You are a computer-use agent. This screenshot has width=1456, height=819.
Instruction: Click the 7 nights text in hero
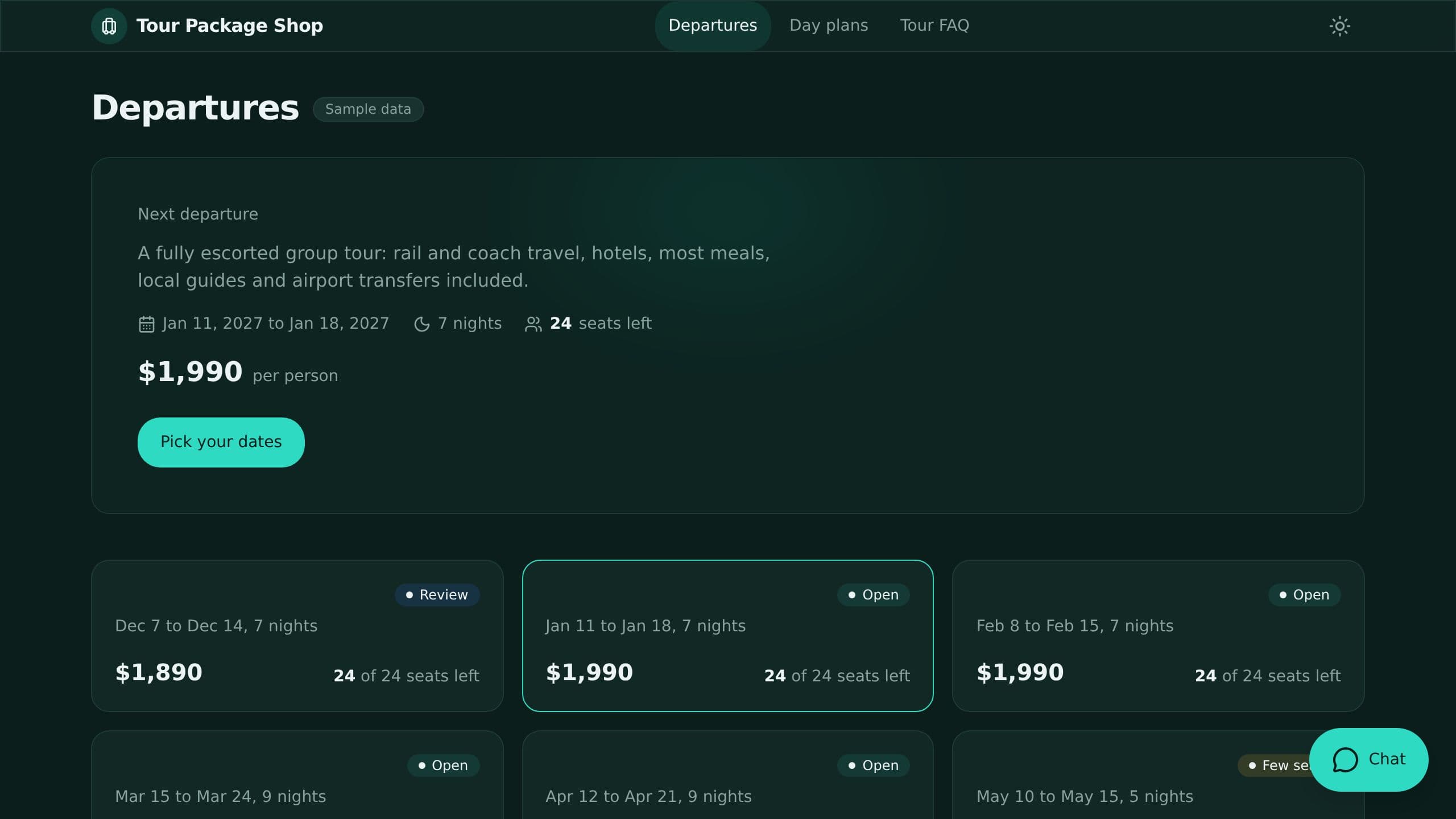tap(470, 324)
